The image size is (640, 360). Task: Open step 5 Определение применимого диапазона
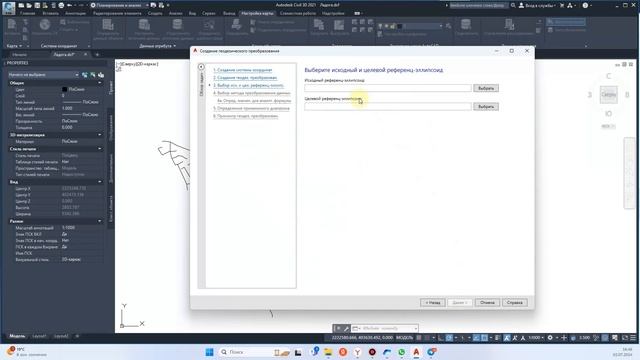point(251,109)
